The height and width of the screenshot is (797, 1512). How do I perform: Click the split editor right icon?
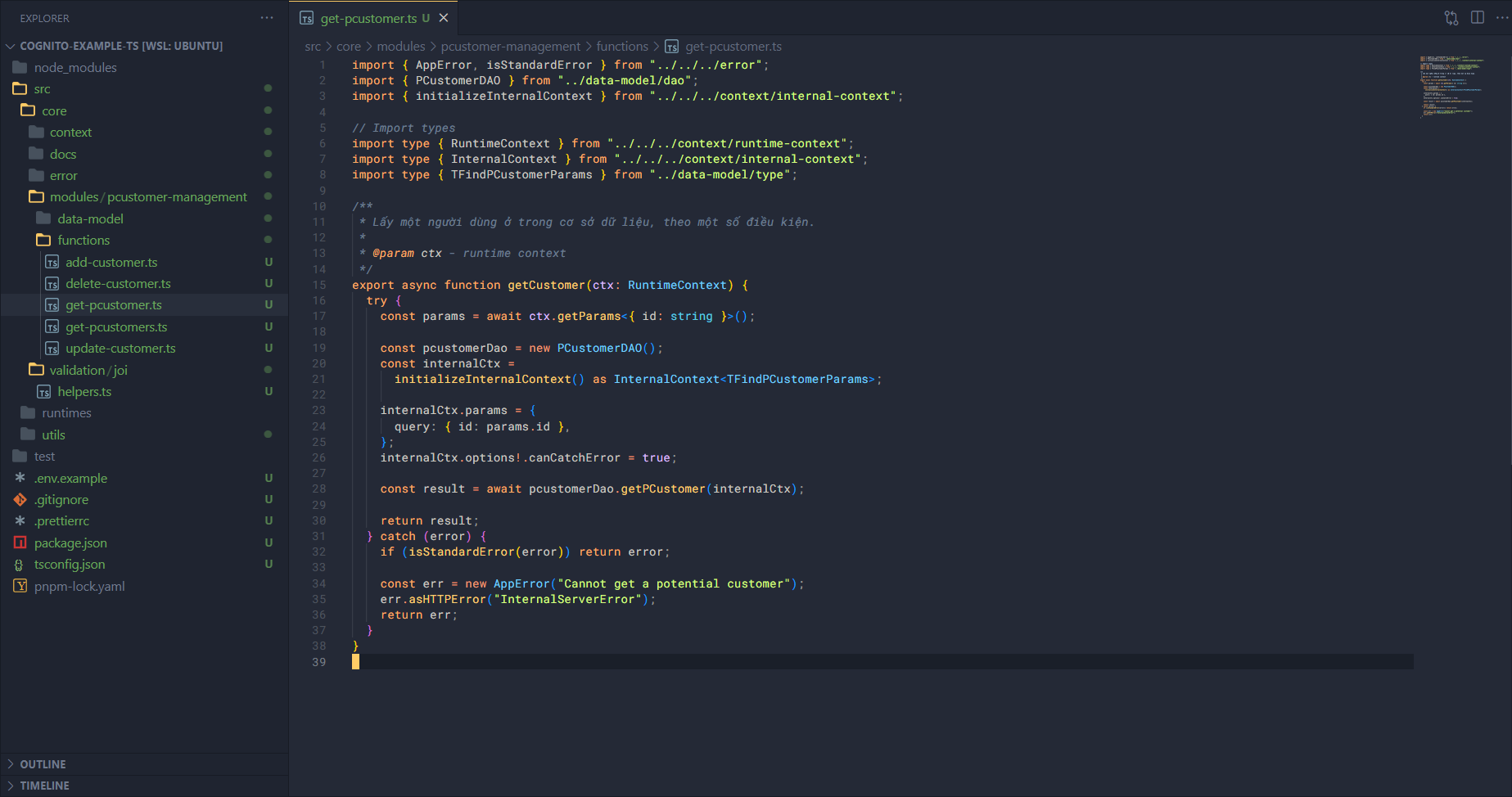pos(1477,18)
